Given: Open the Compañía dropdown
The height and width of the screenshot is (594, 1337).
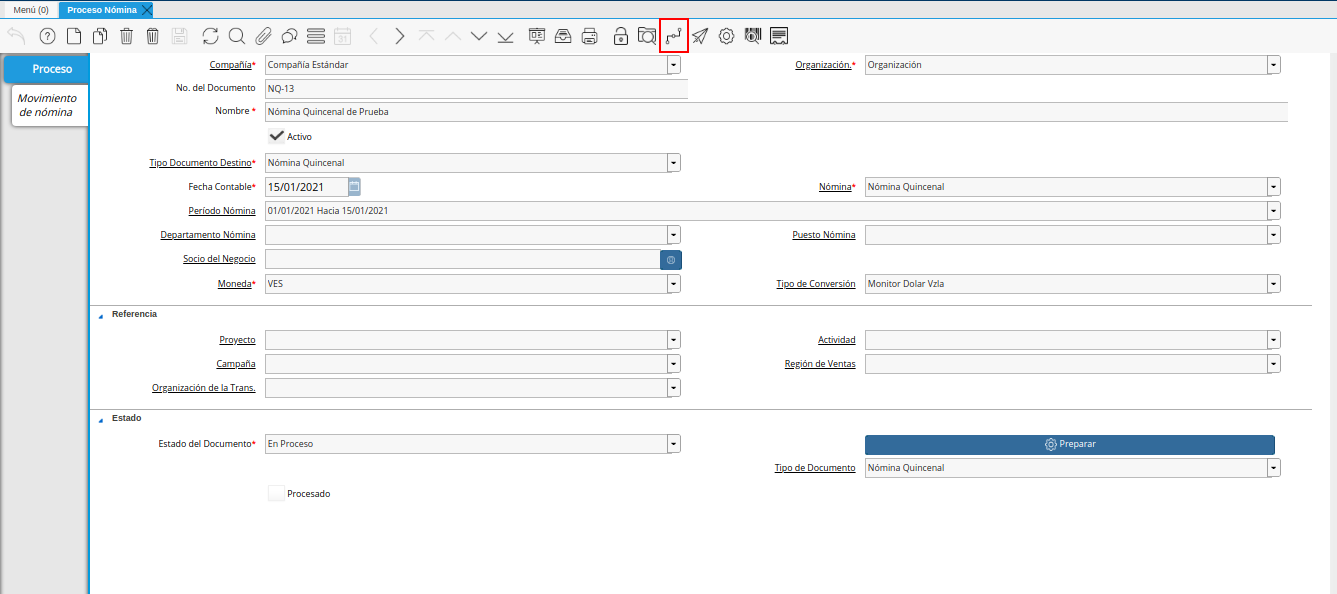Looking at the screenshot, I should (674, 65).
